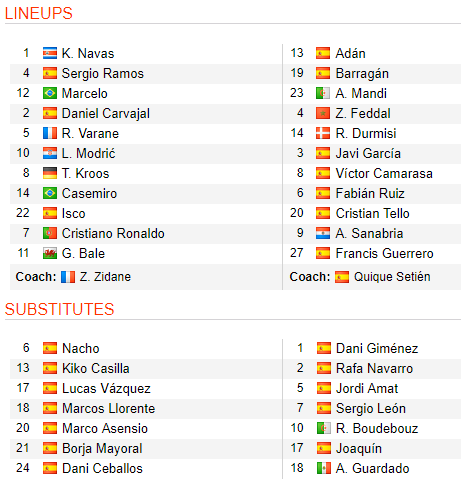Click Portugal flag next to Cristiano Ronaldo
This screenshot has height=484, width=461.
(x=50, y=233)
